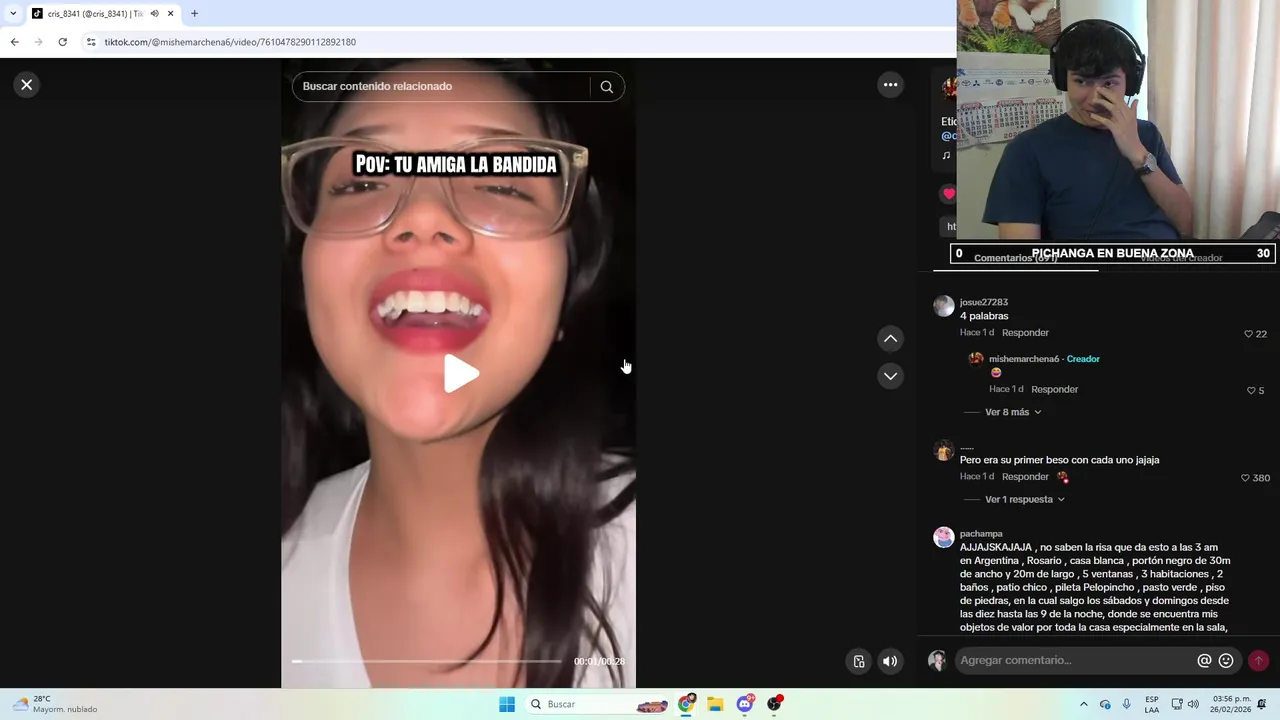The width and height of the screenshot is (1280, 720).
Task: Close the TikTok video viewer with X
Action: click(x=27, y=85)
